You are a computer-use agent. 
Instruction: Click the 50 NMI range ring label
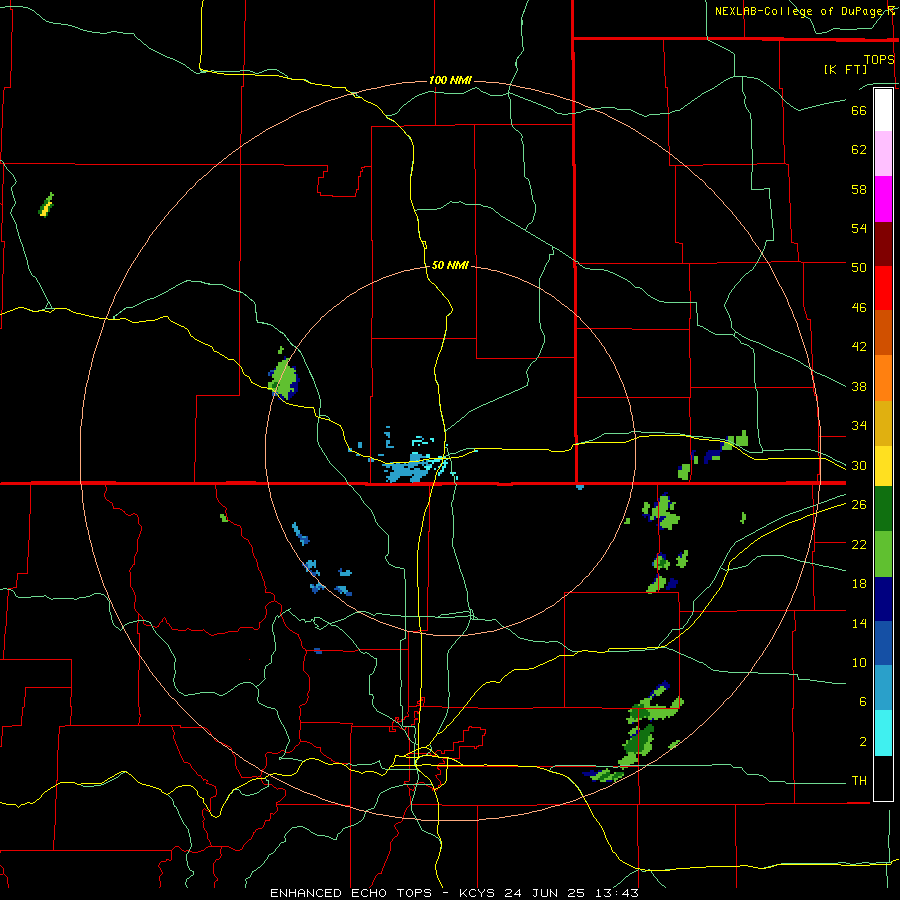[x=450, y=265]
